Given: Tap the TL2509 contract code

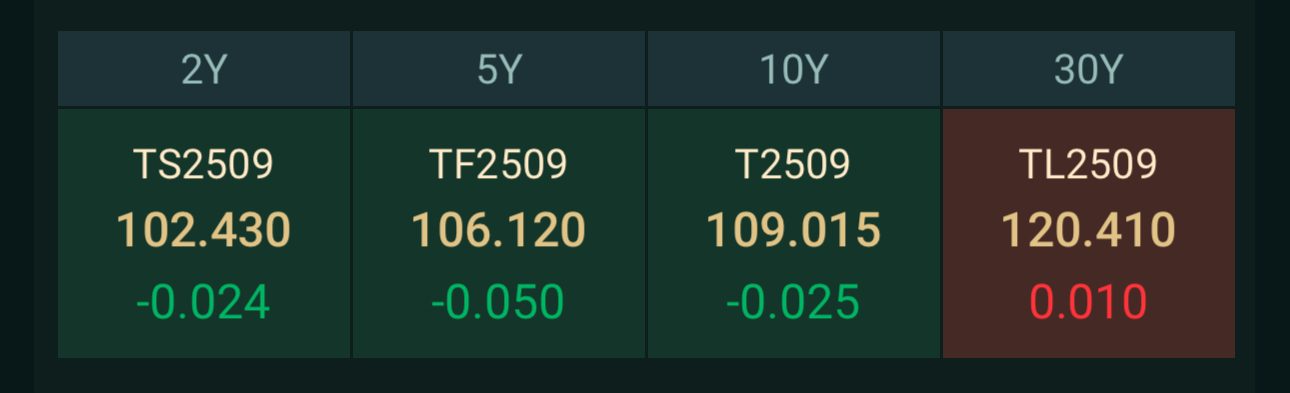Looking at the screenshot, I should [1089, 164].
